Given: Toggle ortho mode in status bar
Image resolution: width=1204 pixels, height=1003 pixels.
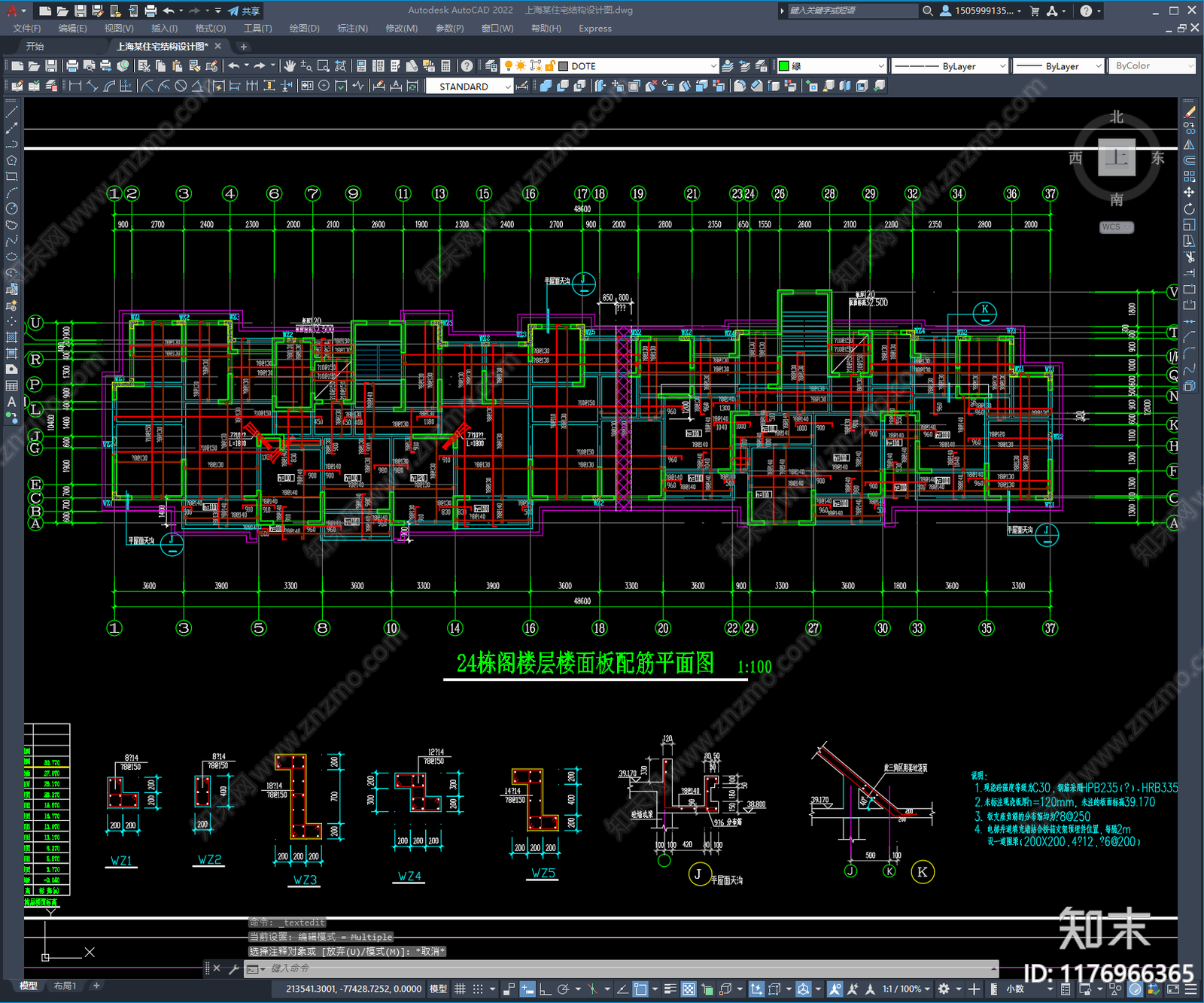Looking at the screenshot, I should (545, 989).
